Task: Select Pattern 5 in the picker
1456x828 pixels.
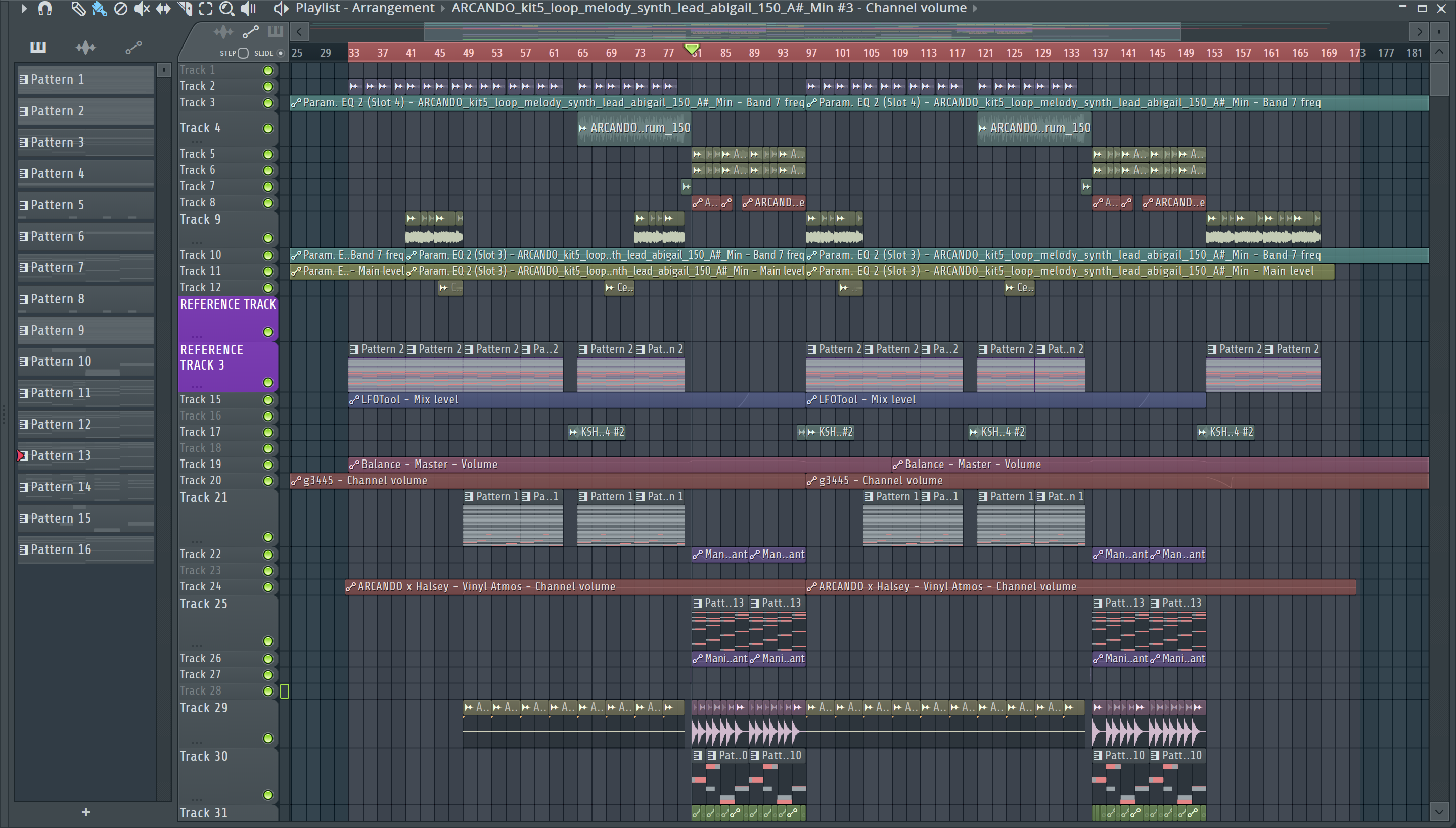Action: (x=86, y=205)
